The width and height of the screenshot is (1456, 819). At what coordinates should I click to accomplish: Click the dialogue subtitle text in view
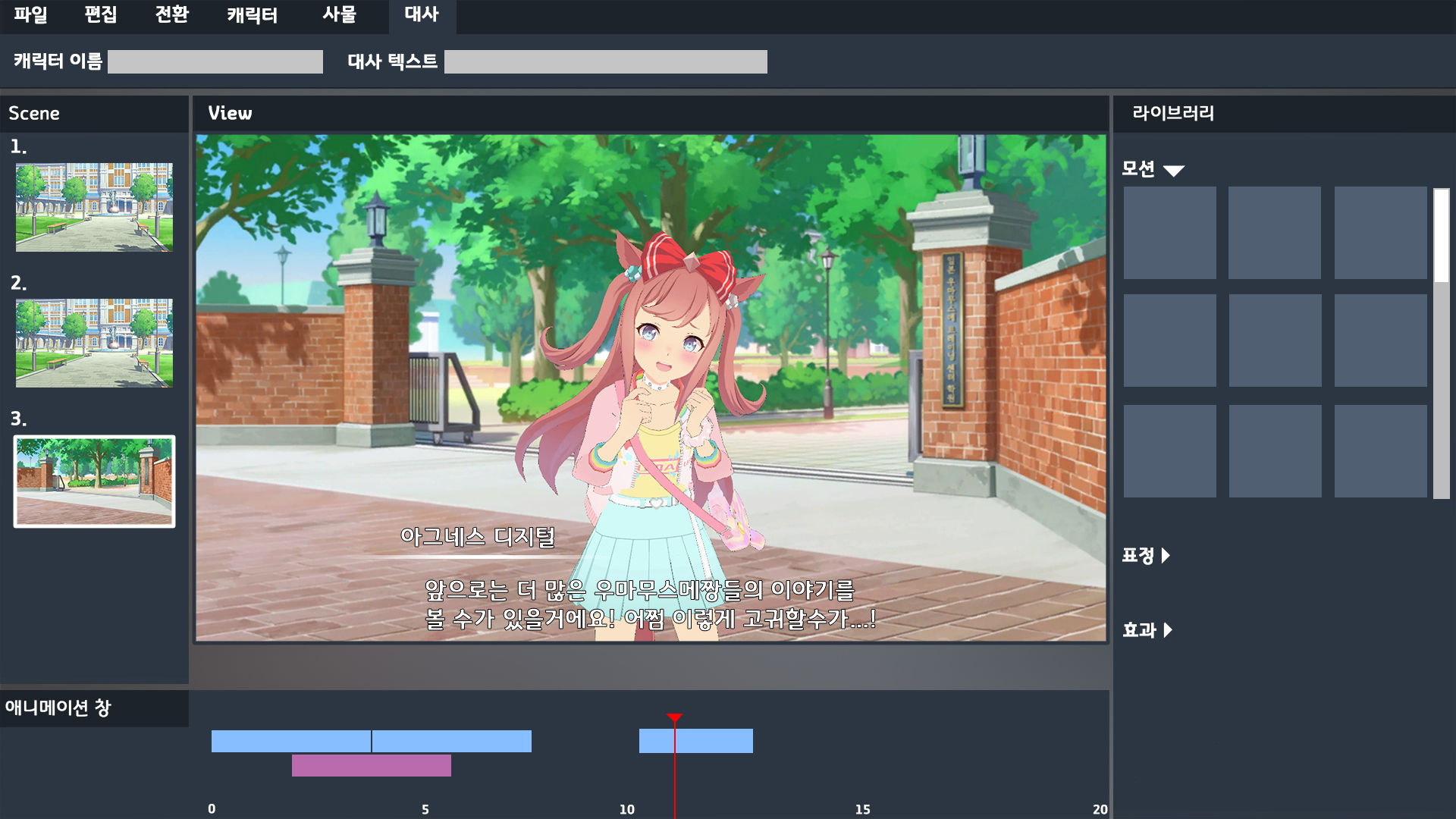click(651, 604)
